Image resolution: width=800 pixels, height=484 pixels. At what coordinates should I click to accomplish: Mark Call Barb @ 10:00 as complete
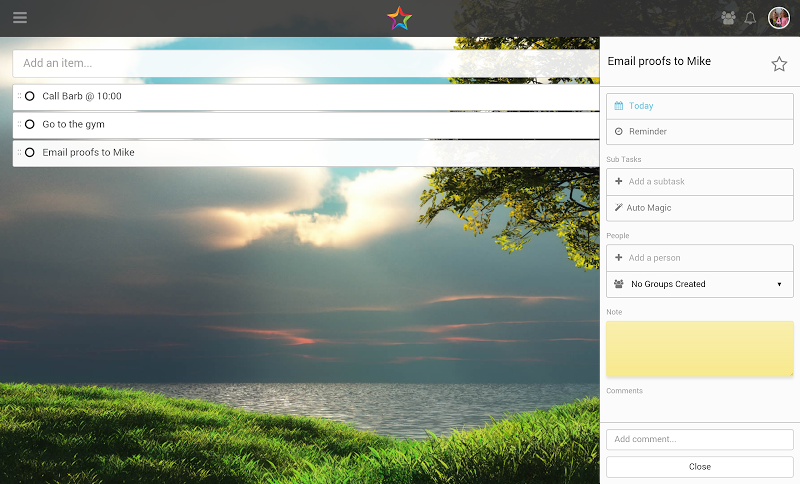pos(30,96)
